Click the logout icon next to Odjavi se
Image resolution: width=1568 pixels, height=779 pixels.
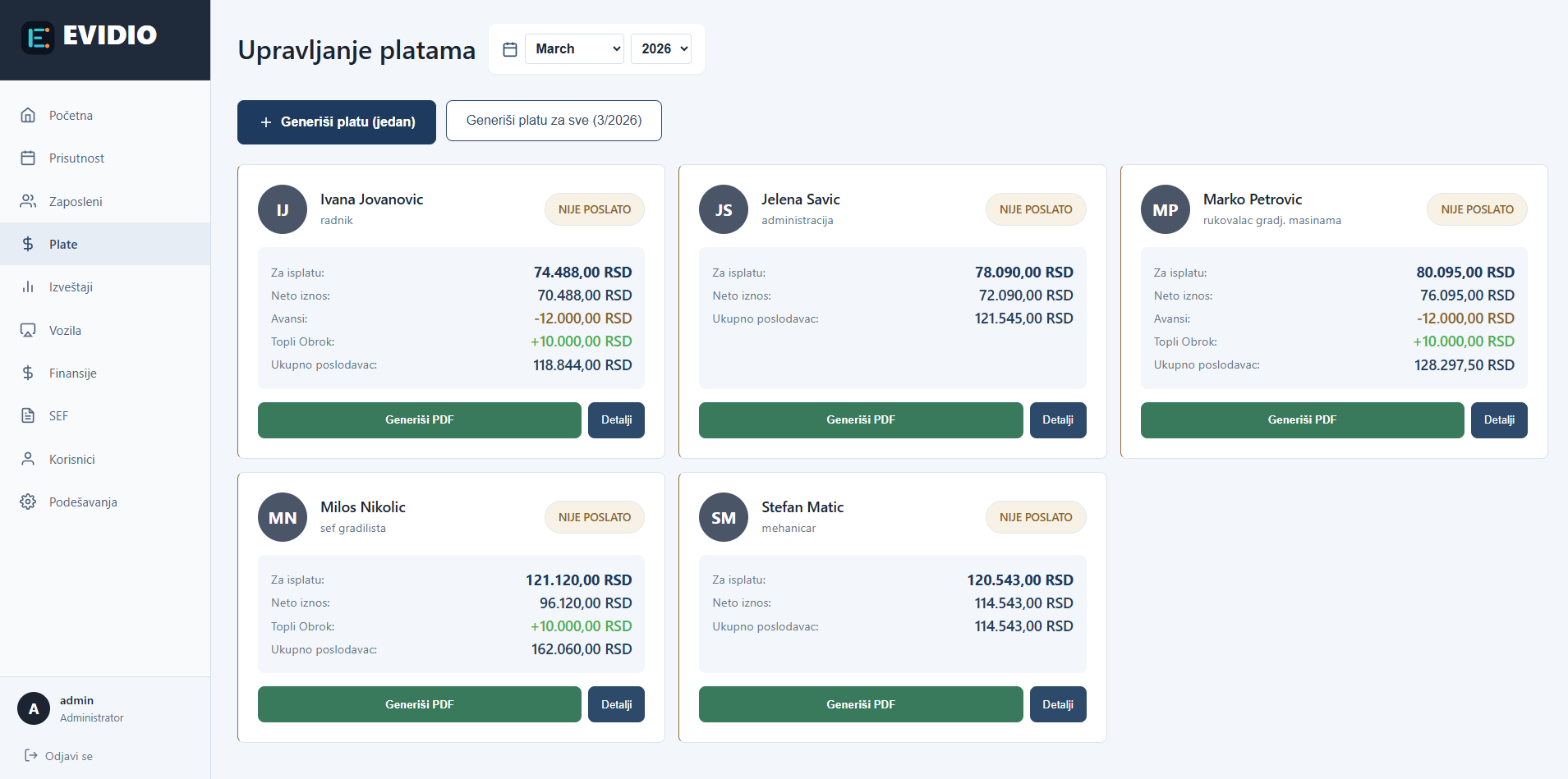tap(31, 755)
